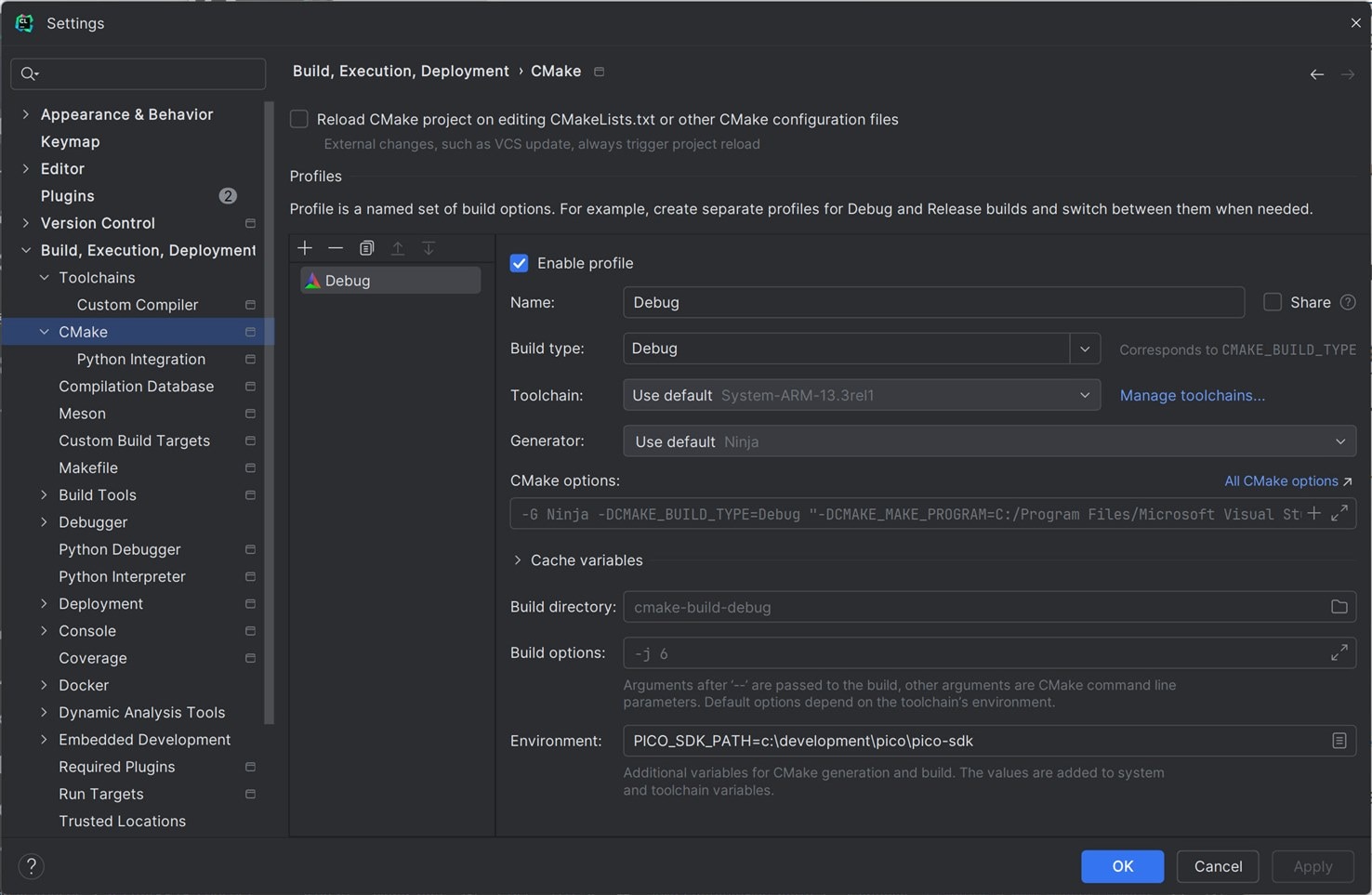
Task: Click the project icon beside Console
Action: click(250, 631)
